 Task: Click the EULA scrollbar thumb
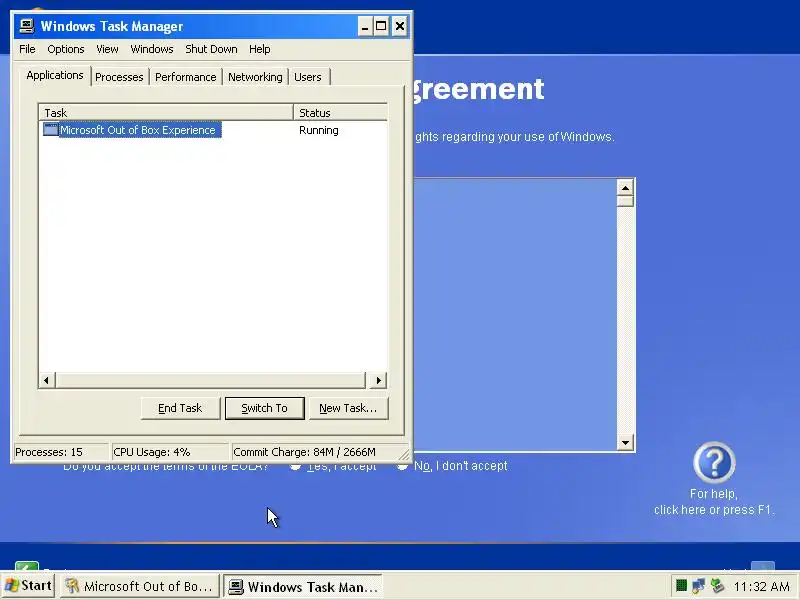click(625, 201)
